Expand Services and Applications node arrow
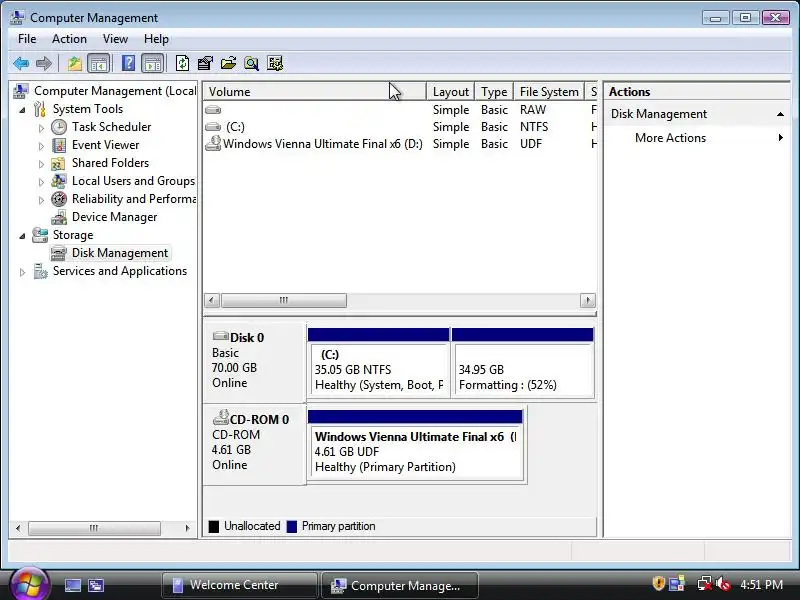Image resolution: width=800 pixels, height=600 pixels. coord(22,272)
